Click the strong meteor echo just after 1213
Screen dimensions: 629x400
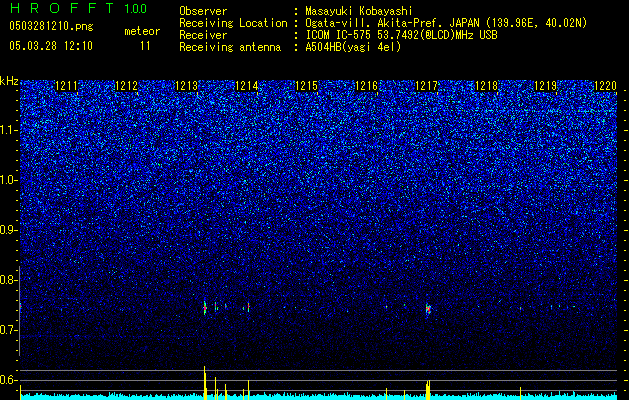205,308
